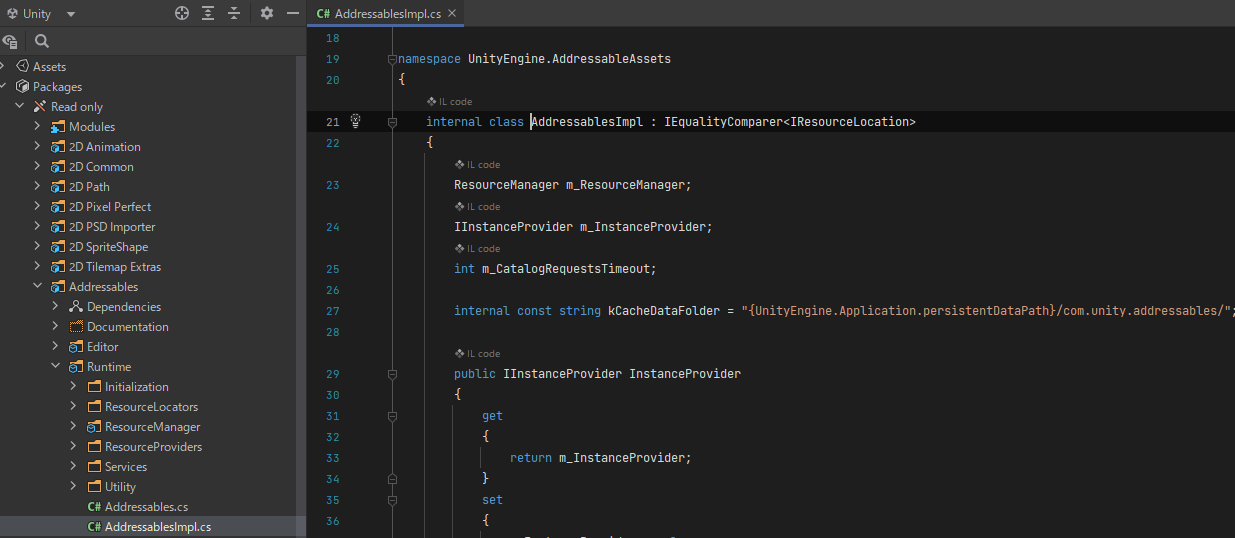
Task: Select 2D SpriteShape in the tree
Action: pyautogui.click(x=108, y=246)
